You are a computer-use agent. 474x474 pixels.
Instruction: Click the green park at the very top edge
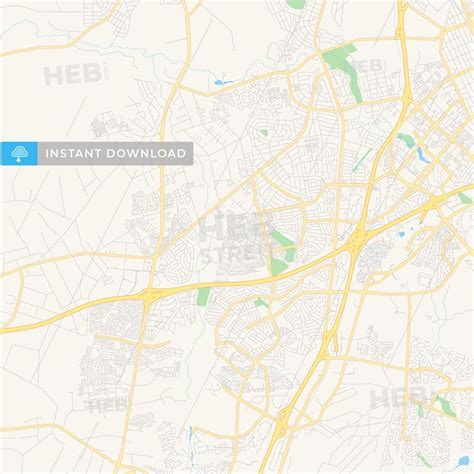(296, 4)
